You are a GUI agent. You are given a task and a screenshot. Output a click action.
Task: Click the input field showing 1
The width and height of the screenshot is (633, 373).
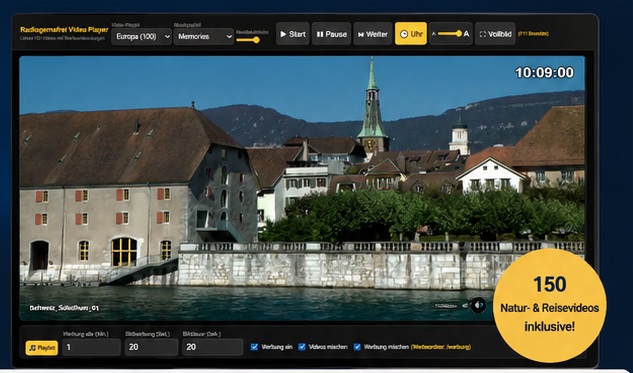(92, 347)
